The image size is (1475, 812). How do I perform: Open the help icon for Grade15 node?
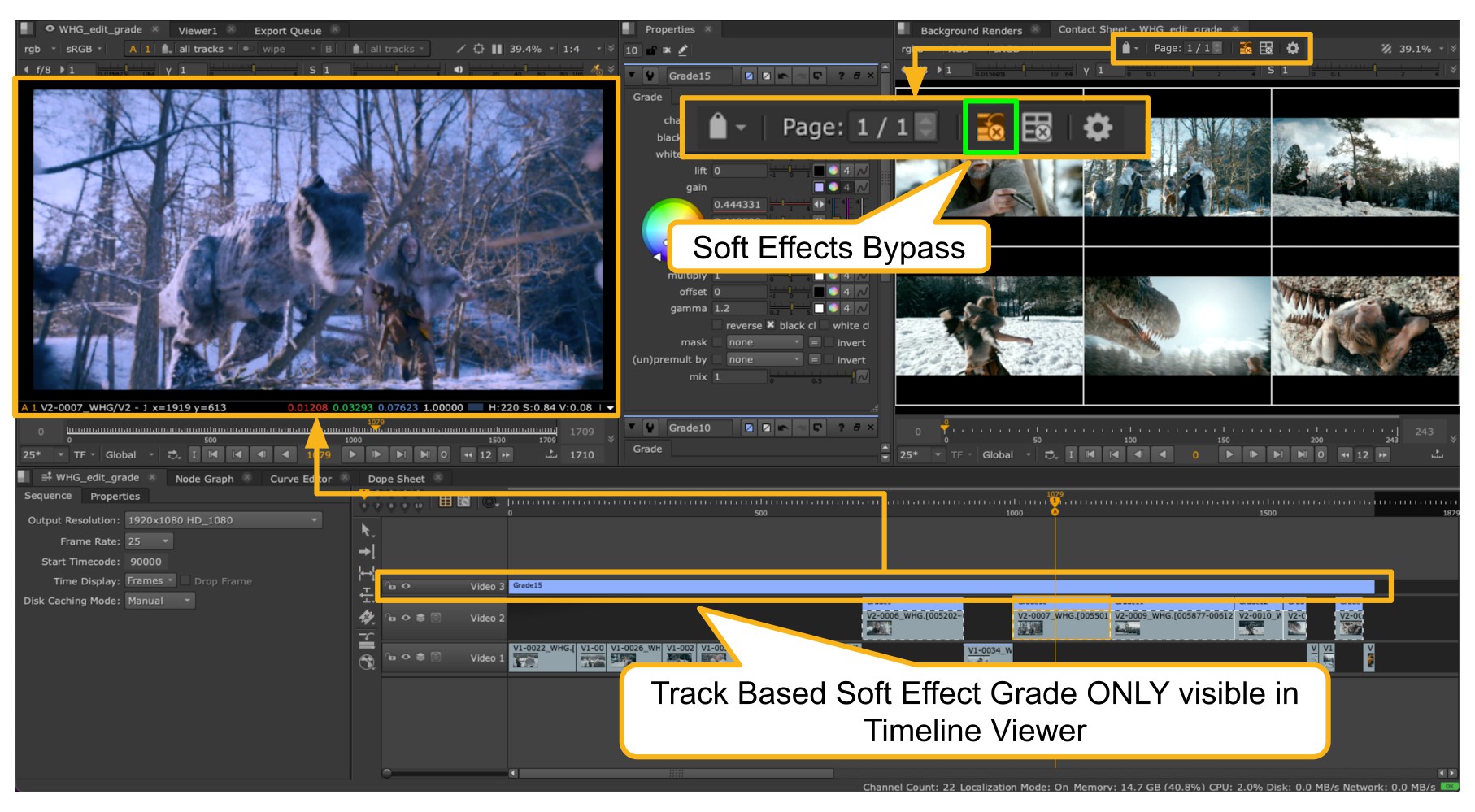tap(841, 76)
